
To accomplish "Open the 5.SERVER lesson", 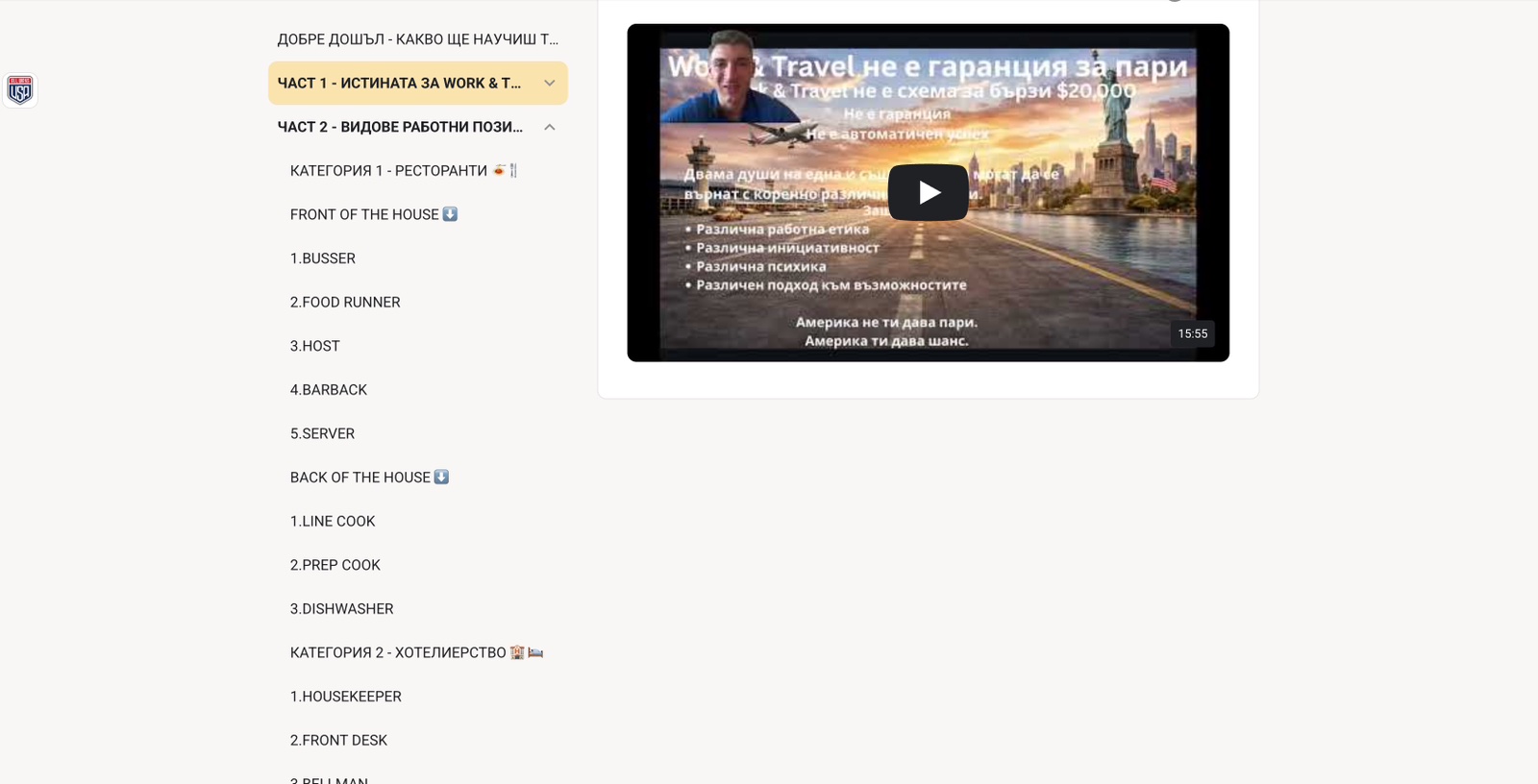I will [323, 433].
